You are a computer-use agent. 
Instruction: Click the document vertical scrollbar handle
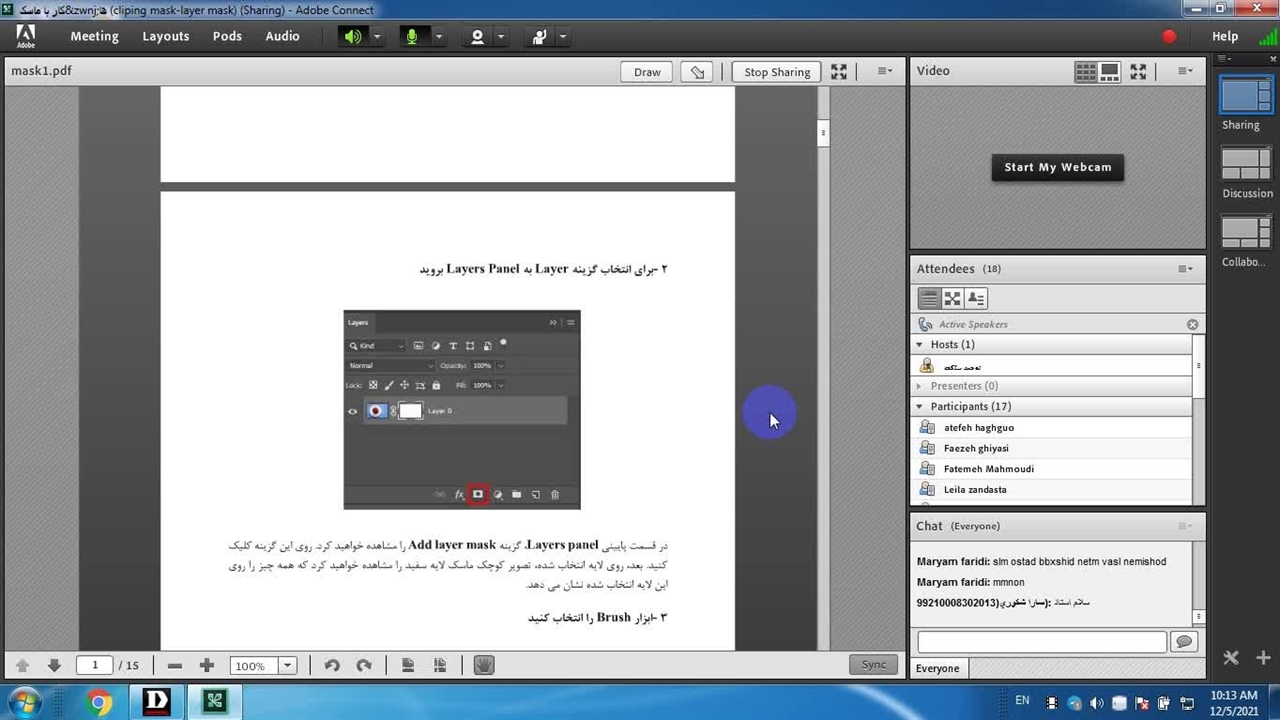[x=823, y=132]
